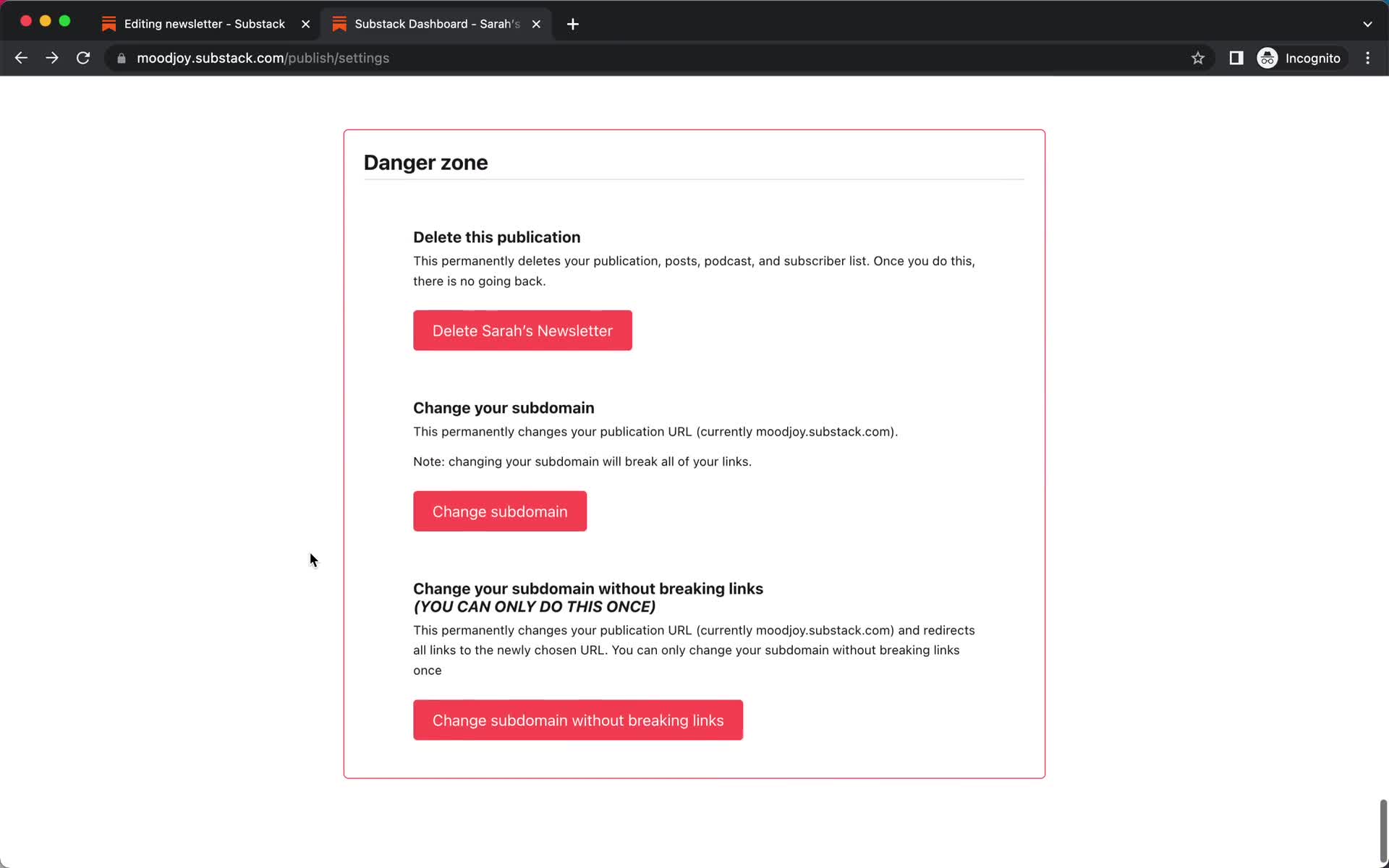Click the Delete Sarah's Newsletter button

click(522, 331)
